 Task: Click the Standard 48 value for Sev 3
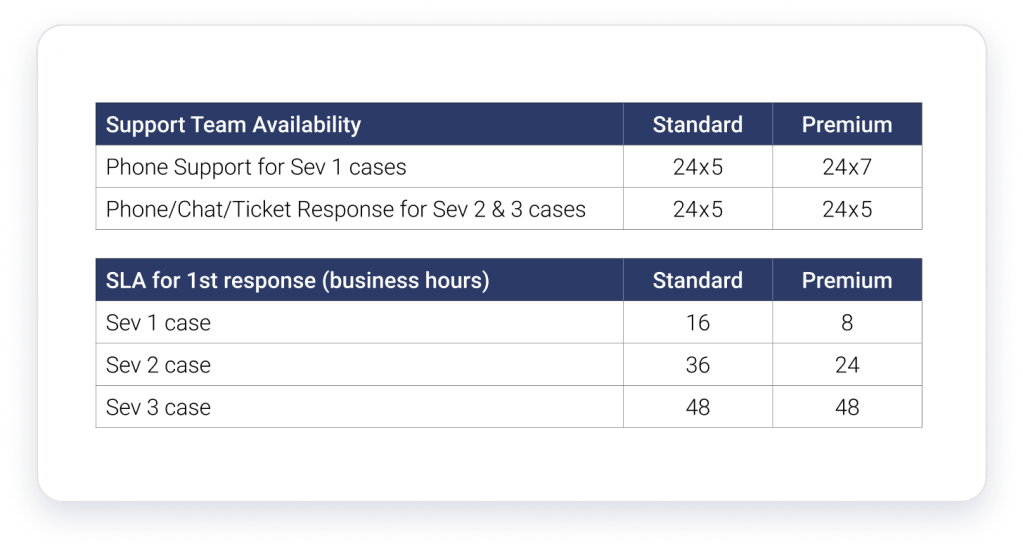click(697, 408)
